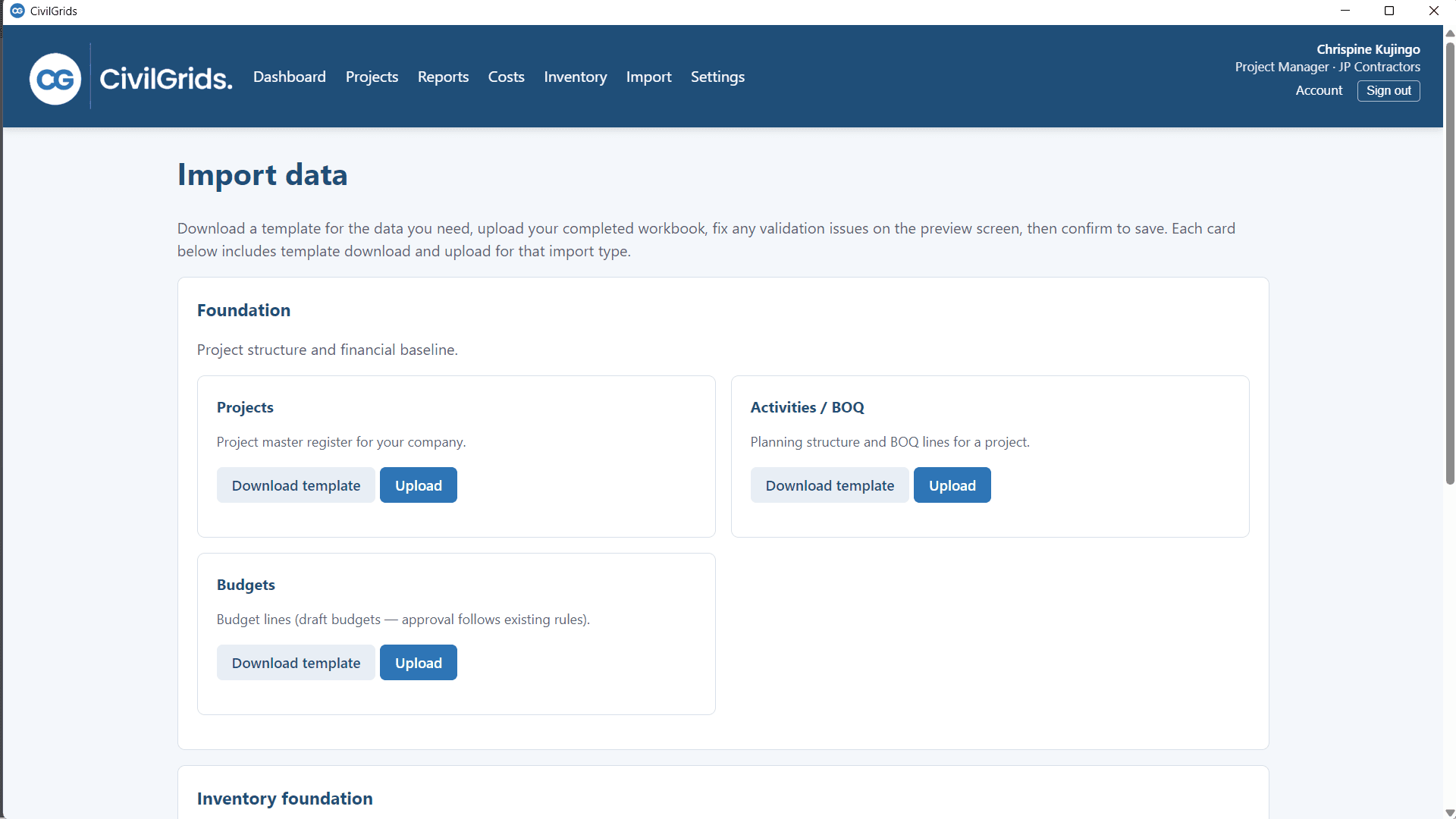Download the Activities / BOQ template
This screenshot has height=819, width=1456.
(830, 485)
